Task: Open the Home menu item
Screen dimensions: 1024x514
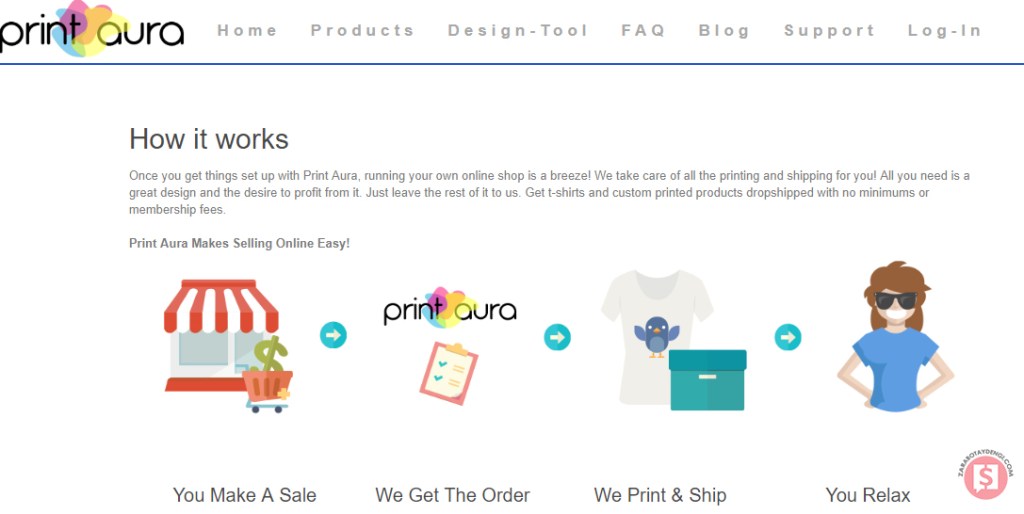Action: [x=248, y=31]
